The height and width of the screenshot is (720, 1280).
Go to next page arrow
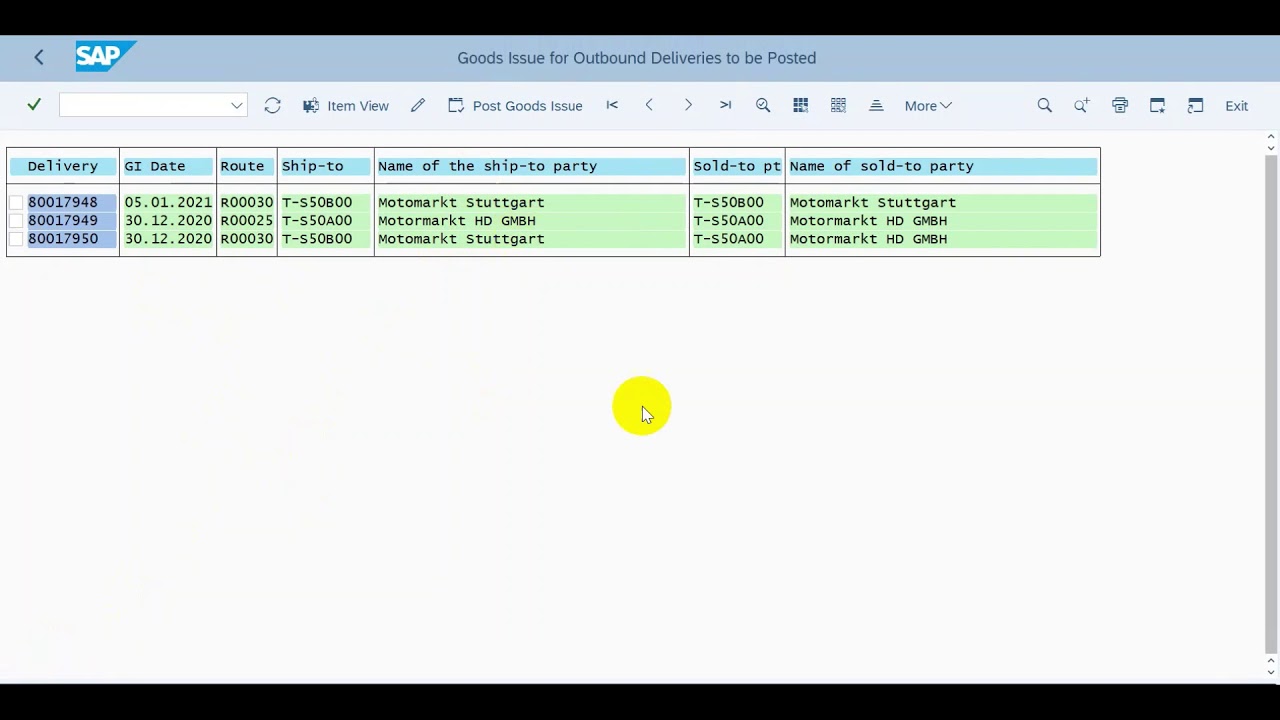688,105
